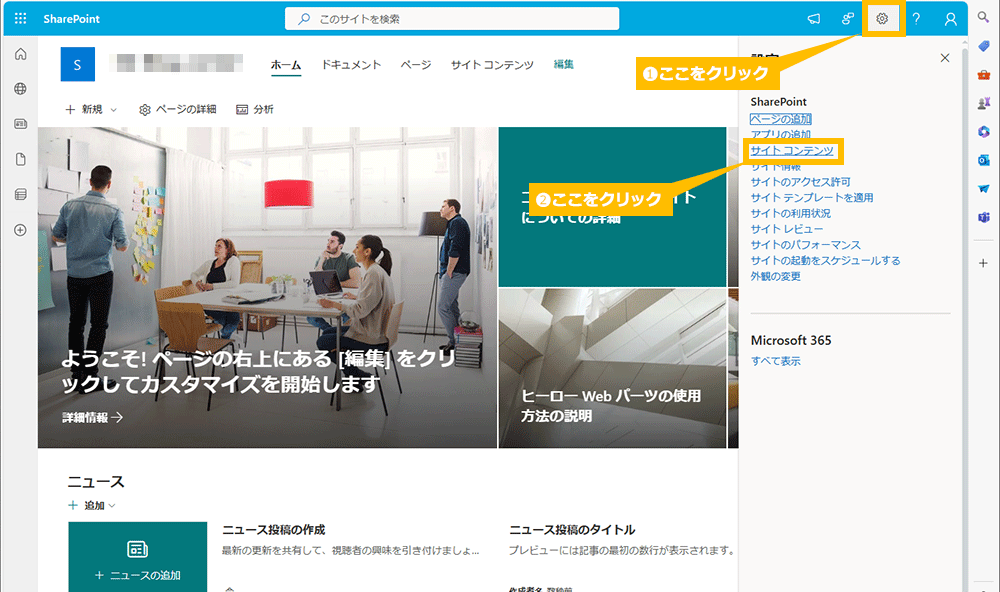This screenshot has width=1000, height=592.
Task: Click the create plus icon in left rail
Action: (20, 230)
